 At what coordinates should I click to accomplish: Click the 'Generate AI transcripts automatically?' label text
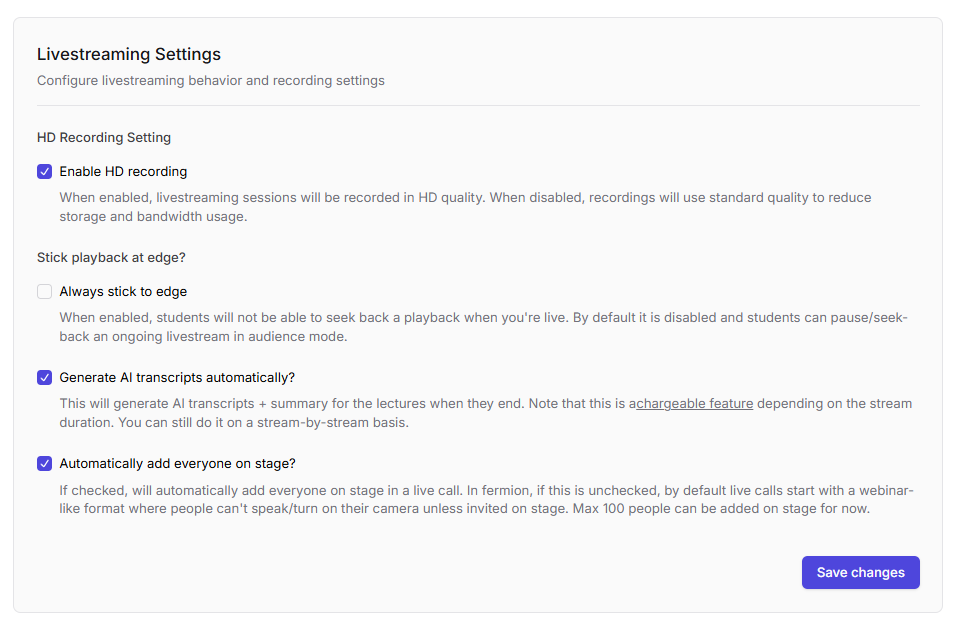[x=177, y=378]
